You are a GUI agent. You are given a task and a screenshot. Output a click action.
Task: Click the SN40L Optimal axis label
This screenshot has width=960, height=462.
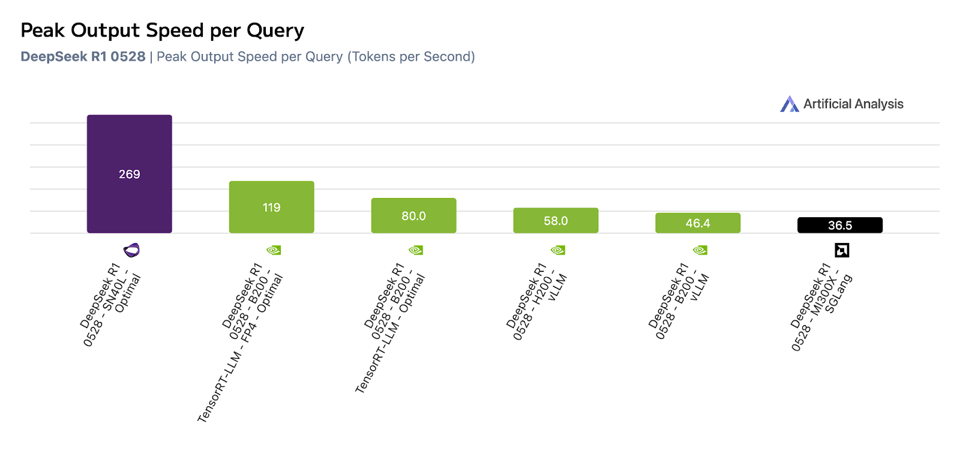click(x=110, y=300)
